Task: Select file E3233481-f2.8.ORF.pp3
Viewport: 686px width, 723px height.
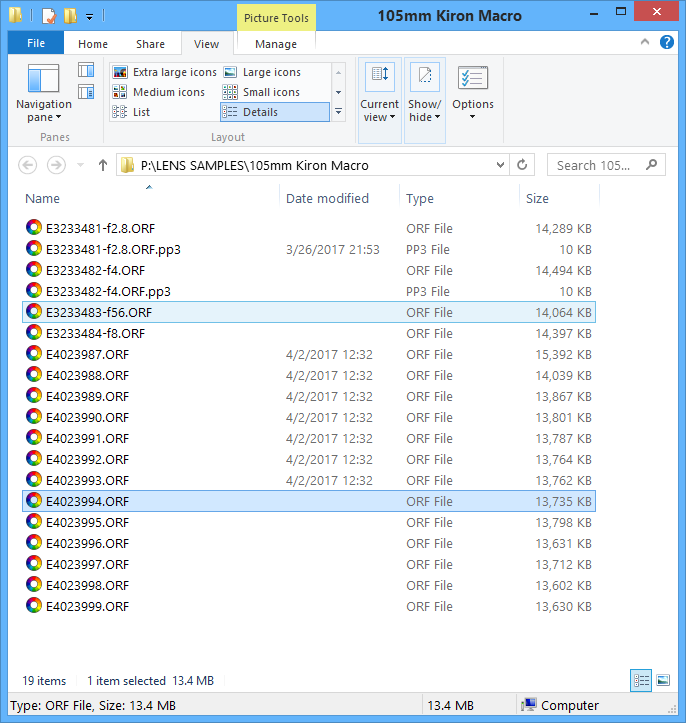Action: [309, 249]
